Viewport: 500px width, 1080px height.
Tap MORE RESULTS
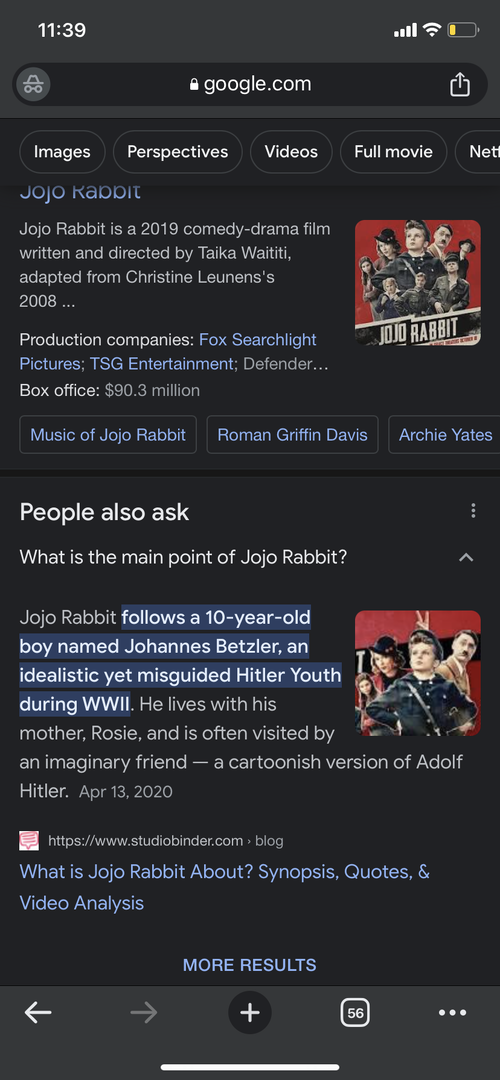point(250,965)
